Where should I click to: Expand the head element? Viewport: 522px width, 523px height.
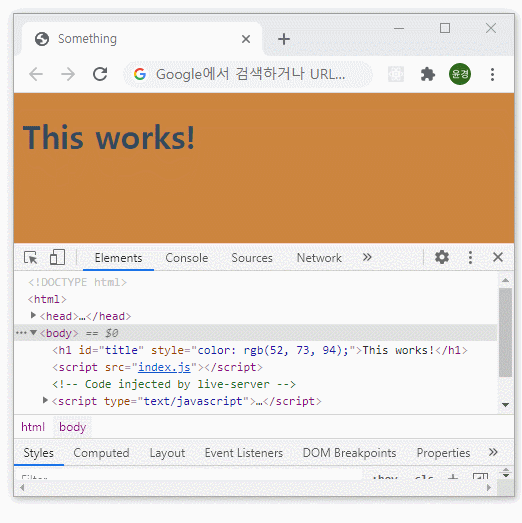[33, 315]
